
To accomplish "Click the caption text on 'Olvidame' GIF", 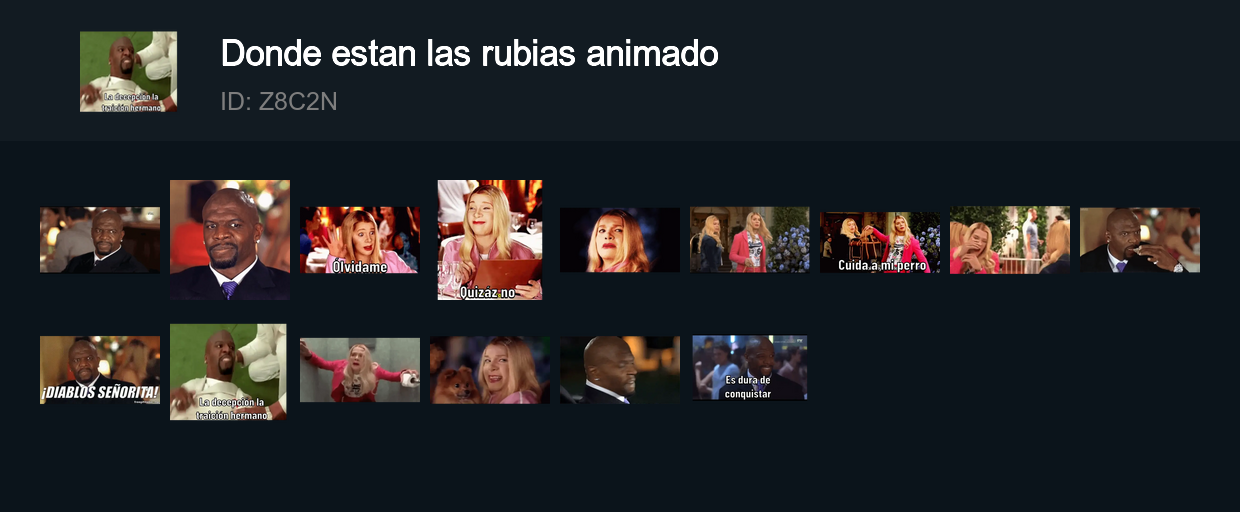I will click(x=360, y=266).
